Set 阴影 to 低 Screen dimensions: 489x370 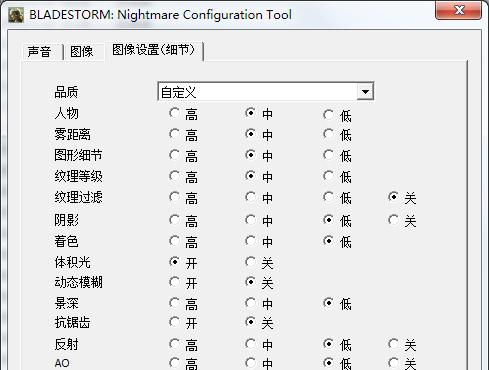328,220
